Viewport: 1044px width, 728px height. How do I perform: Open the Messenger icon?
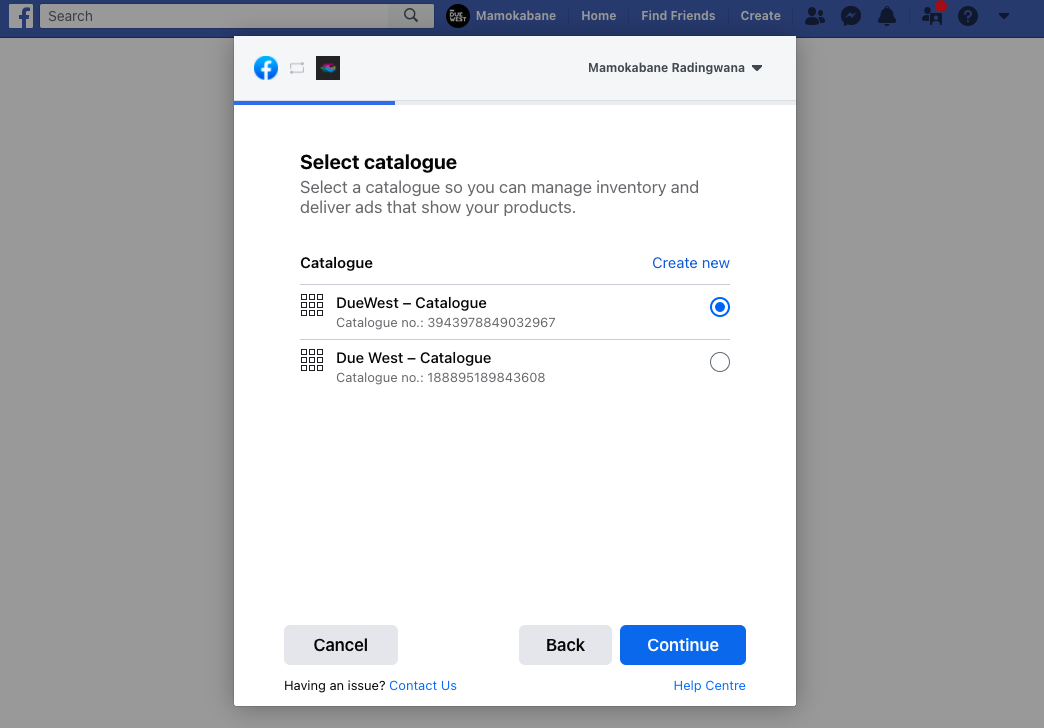click(x=851, y=16)
